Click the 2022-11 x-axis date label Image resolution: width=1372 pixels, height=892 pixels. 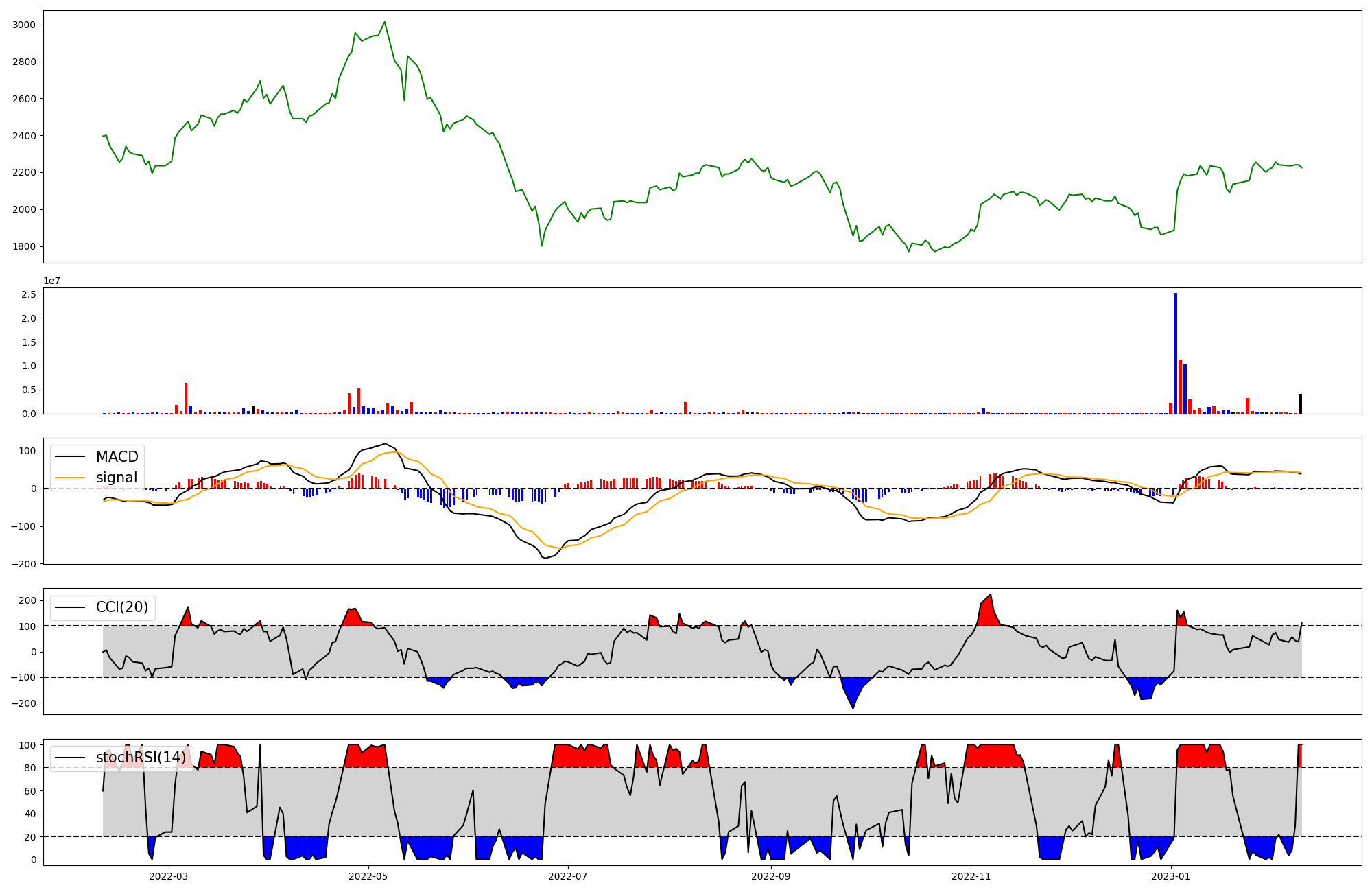tap(971, 876)
